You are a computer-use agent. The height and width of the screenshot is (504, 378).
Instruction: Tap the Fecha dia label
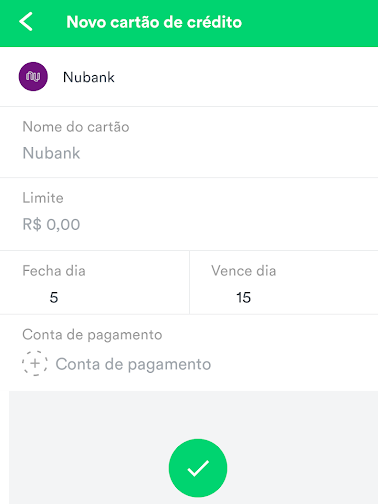(54, 271)
